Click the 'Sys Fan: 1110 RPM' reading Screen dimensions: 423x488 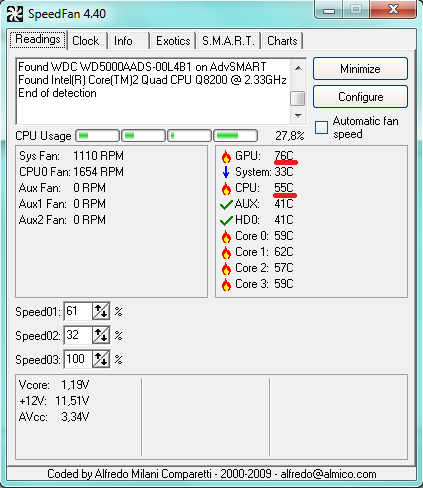tap(71, 156)
